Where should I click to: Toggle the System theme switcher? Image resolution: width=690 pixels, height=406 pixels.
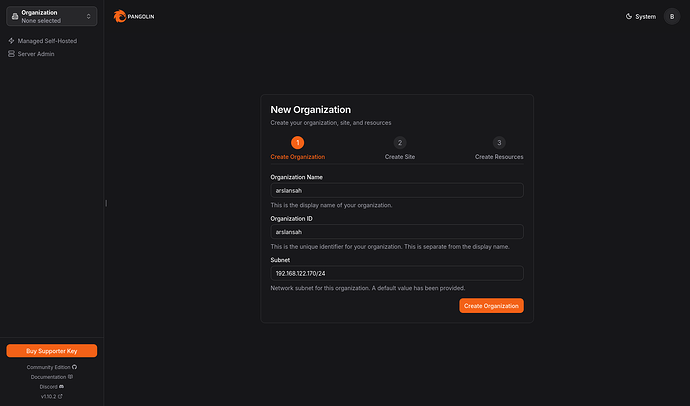point(640,16)
